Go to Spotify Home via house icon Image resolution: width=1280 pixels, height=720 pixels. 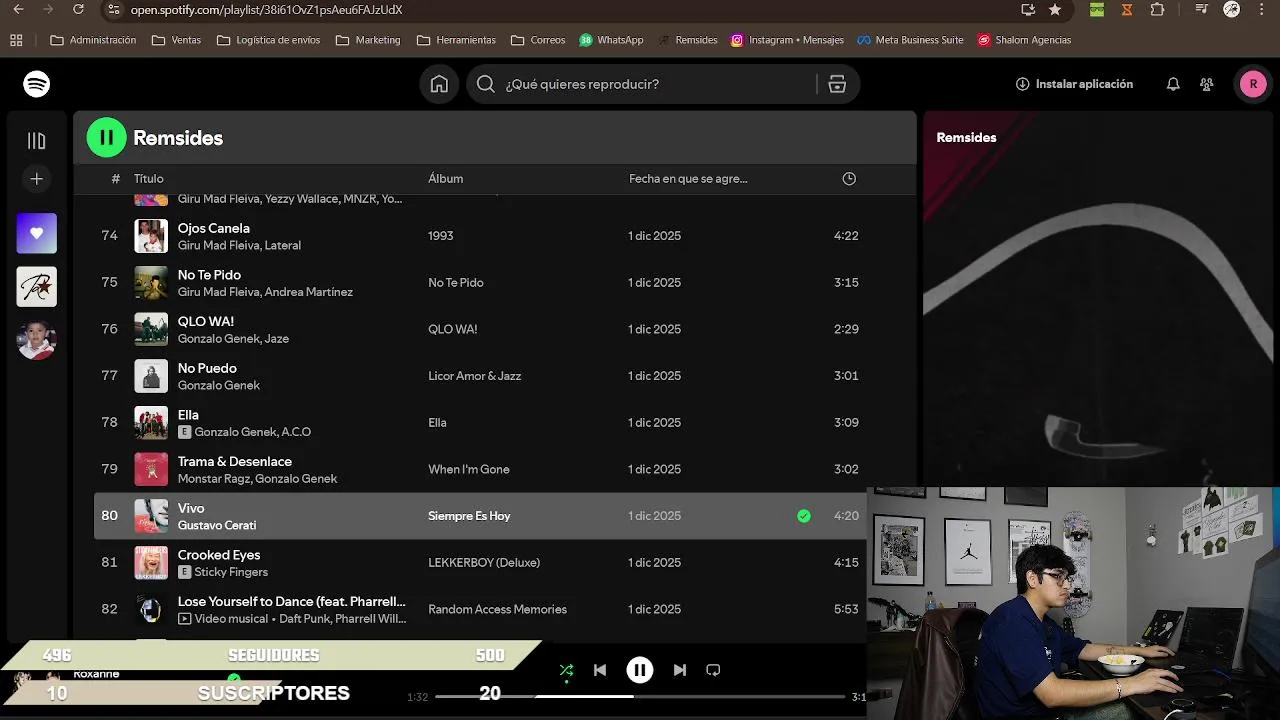[439, 84]
